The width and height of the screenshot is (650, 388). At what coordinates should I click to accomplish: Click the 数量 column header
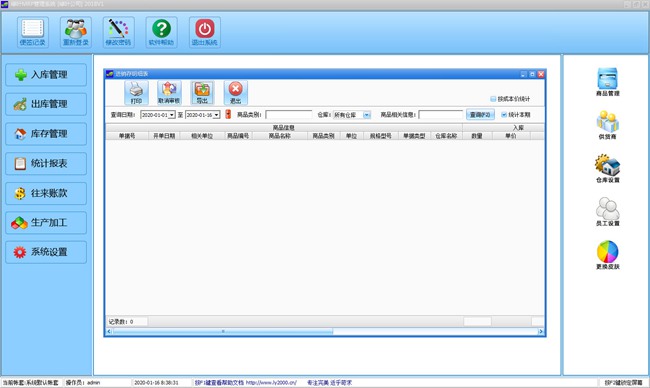click(477, 136)
